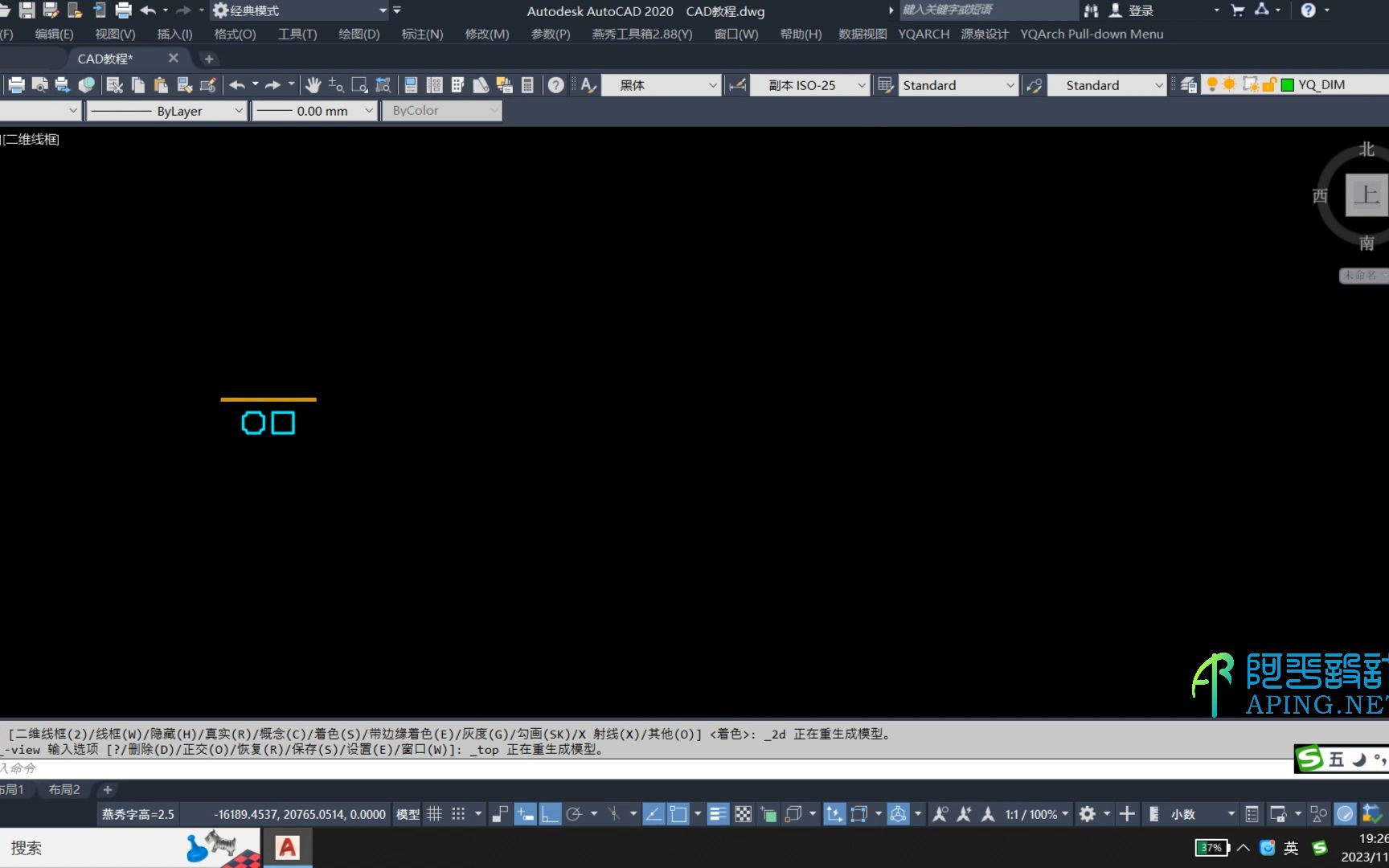
Task: Click the [二维线框] visual style label
Action: pos(31,139)
